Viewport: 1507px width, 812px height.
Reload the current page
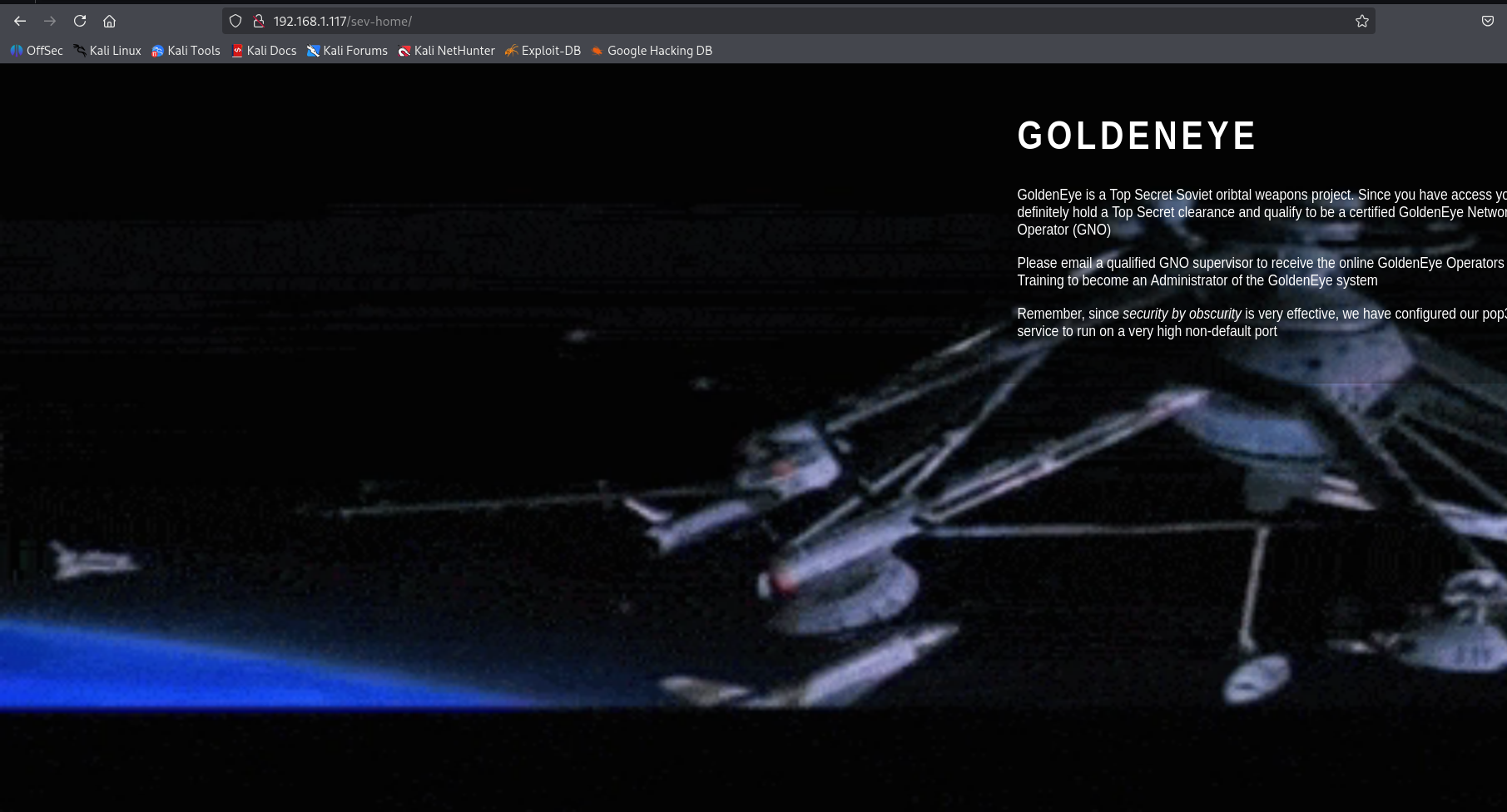tap(80, 21)
